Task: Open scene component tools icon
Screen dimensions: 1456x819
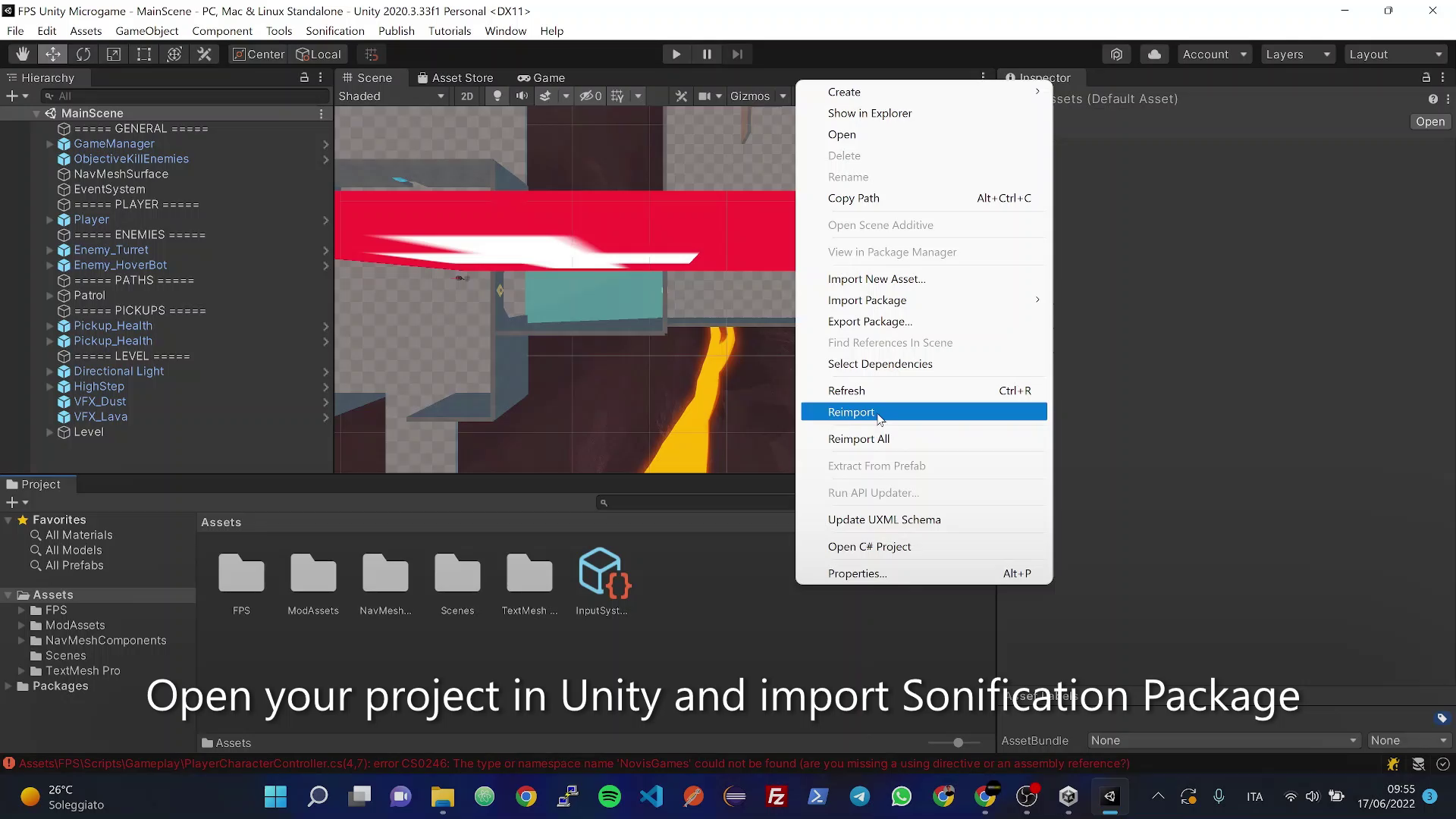Action: tap(681, 96)
